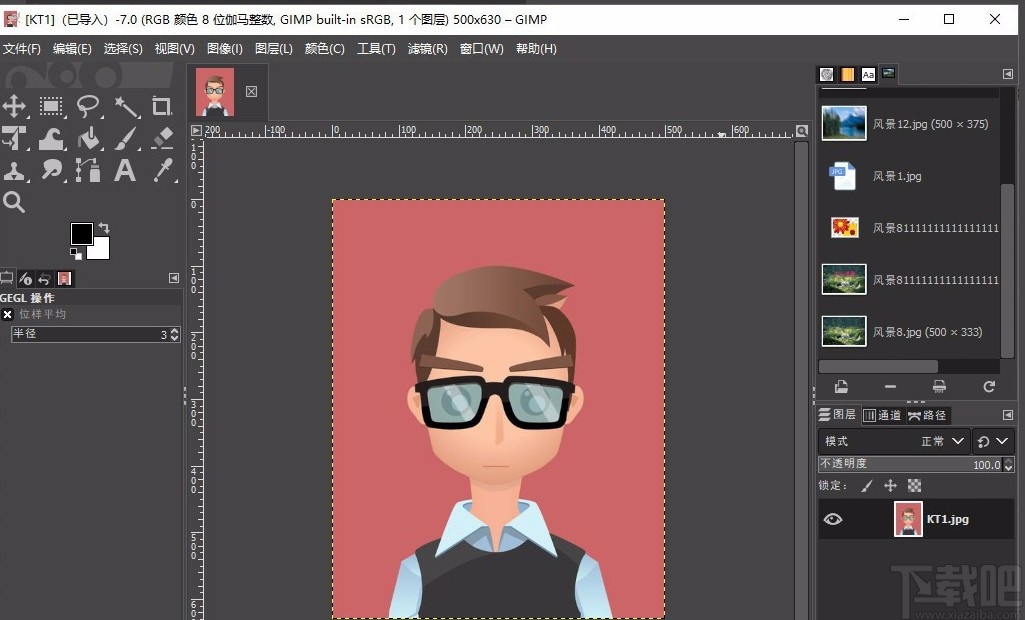The height and width of the screenshot is (620, 1025).
Task: Select 风景8.jpg thumbnail in image list
Action: coord(843,332)
